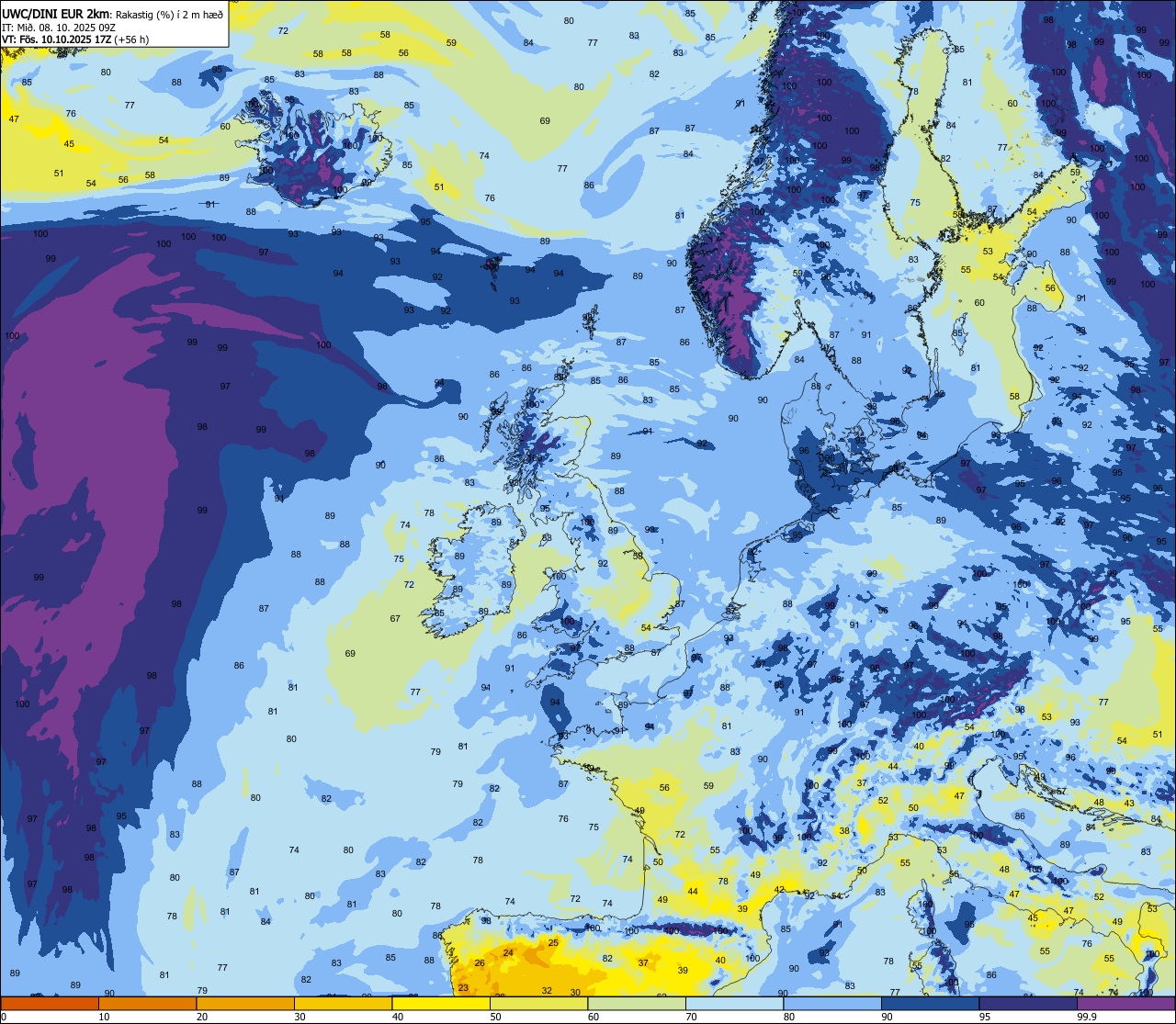Click the humidity value '32' over Spain
This screenshot has width=1176, height=1024.
tap(547, 990)
